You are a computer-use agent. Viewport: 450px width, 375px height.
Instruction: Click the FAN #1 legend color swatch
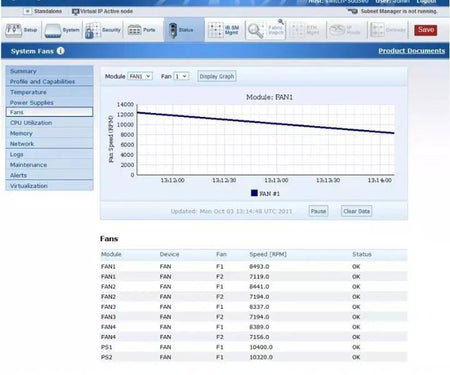(x=254, y=193)
